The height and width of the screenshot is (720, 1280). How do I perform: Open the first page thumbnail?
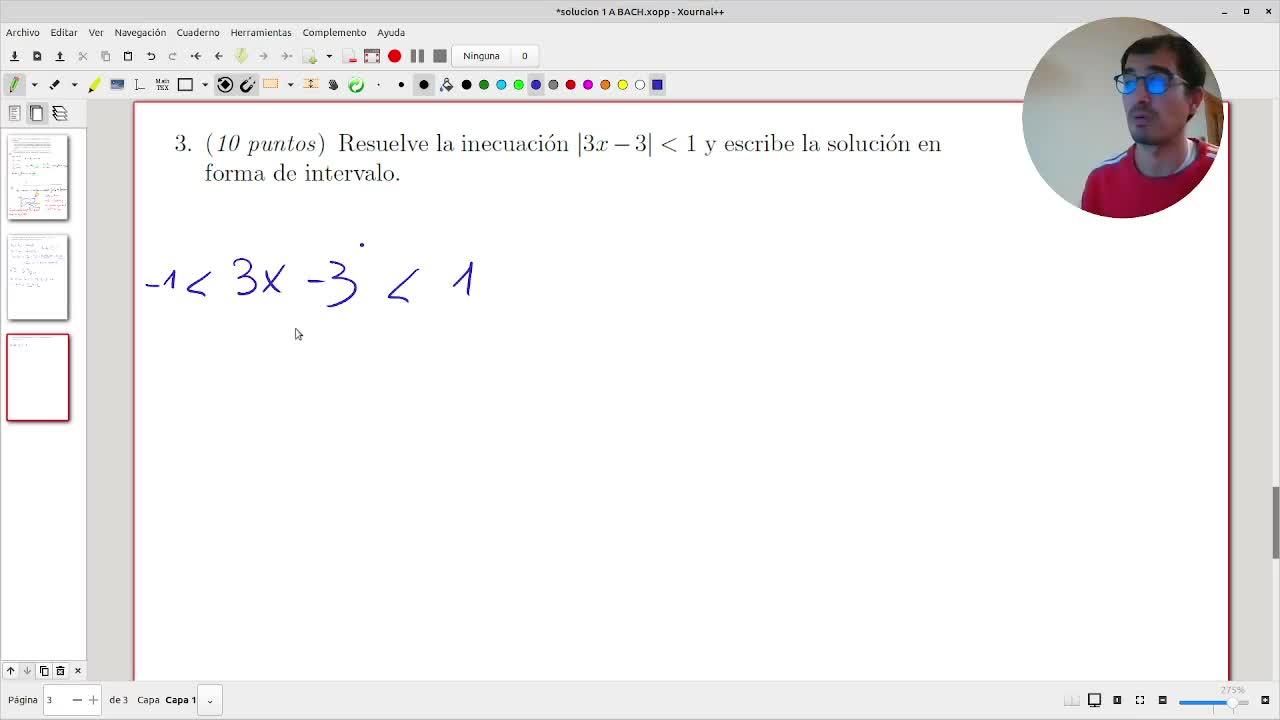pos(38,177)
